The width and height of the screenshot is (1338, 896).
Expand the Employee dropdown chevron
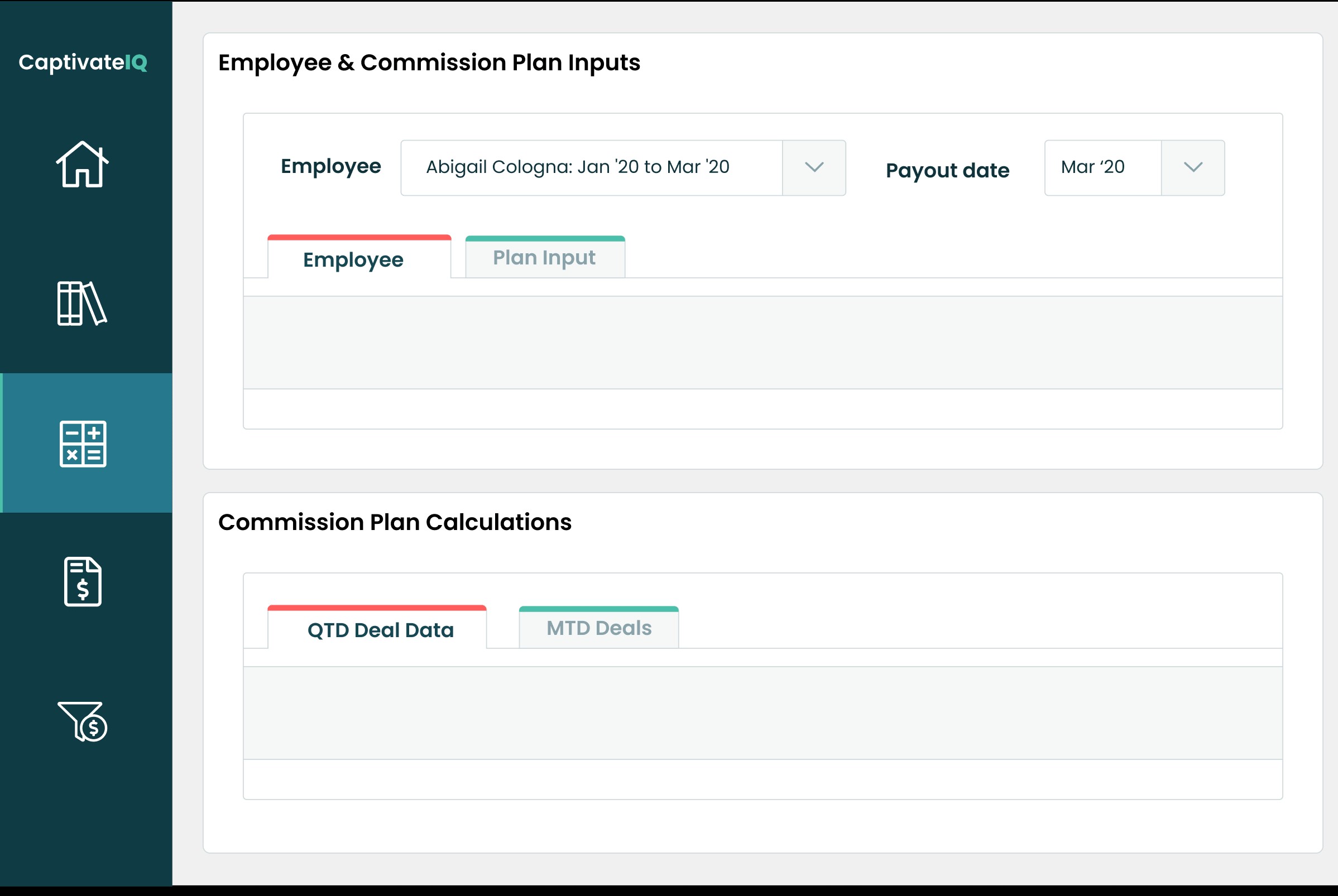(814, 167)
